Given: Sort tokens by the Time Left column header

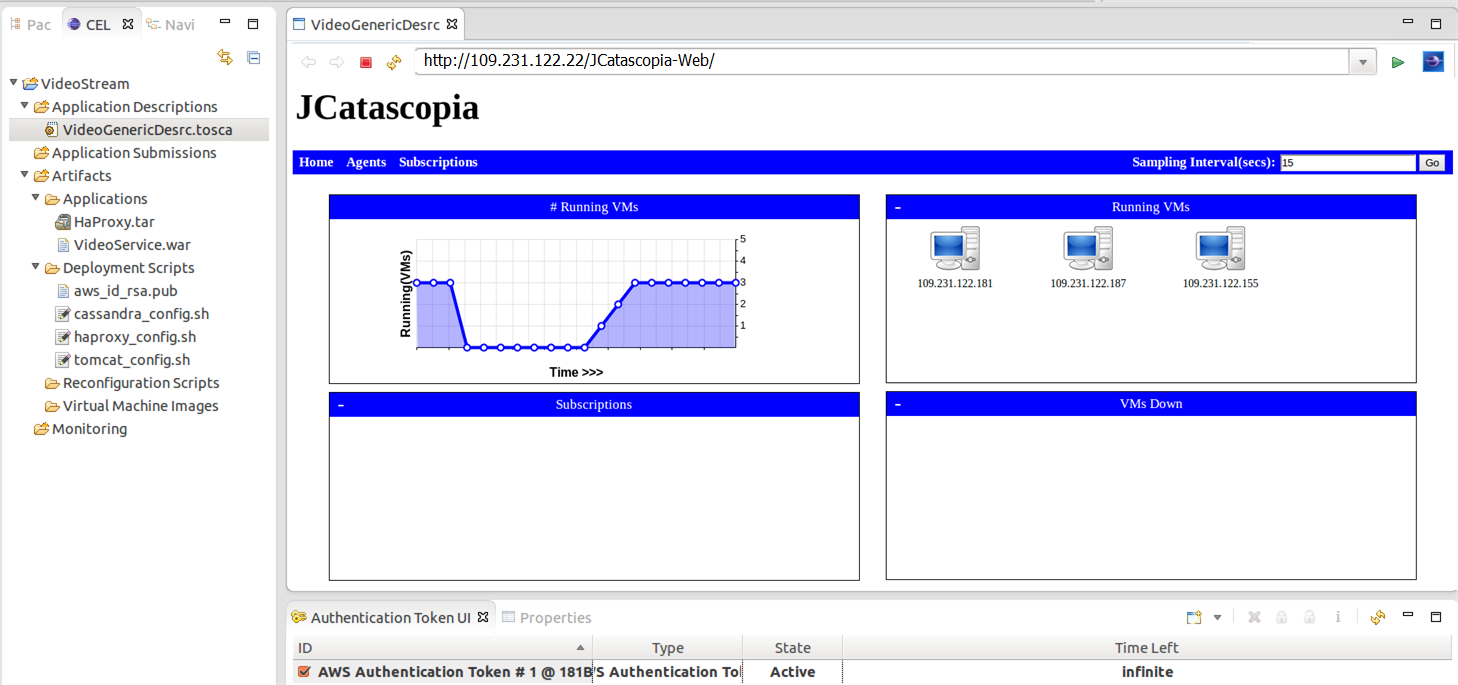Looking at the screenshot, I should point(1147,648).
